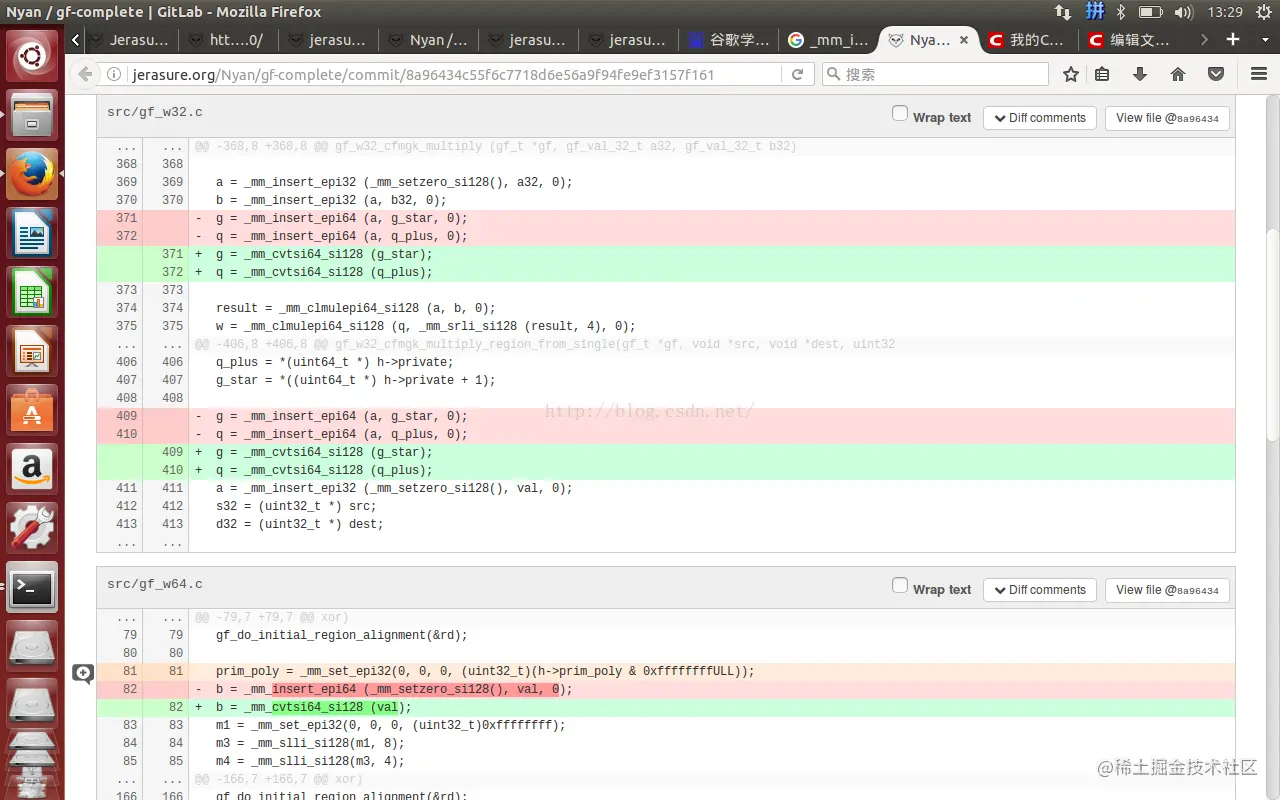This screenshot has height=800, width=1280.
Task: Open new line 409 number link
Action: click(173, 452)
